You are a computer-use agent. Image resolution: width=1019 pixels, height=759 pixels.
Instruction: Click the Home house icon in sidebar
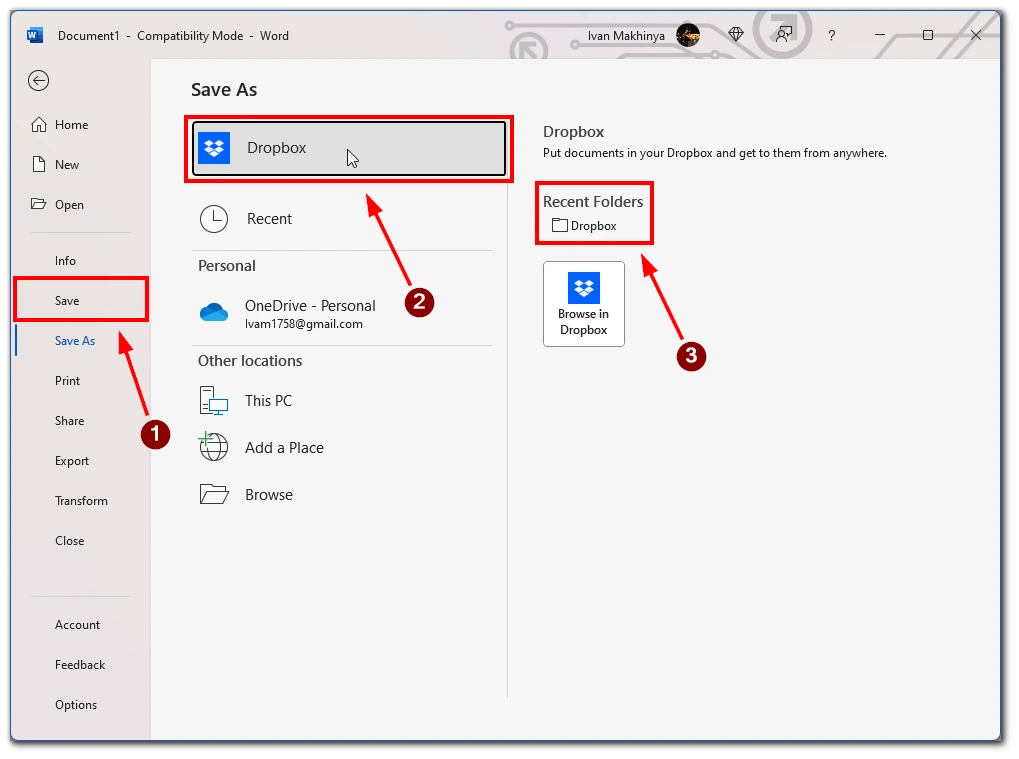(39, 125)
